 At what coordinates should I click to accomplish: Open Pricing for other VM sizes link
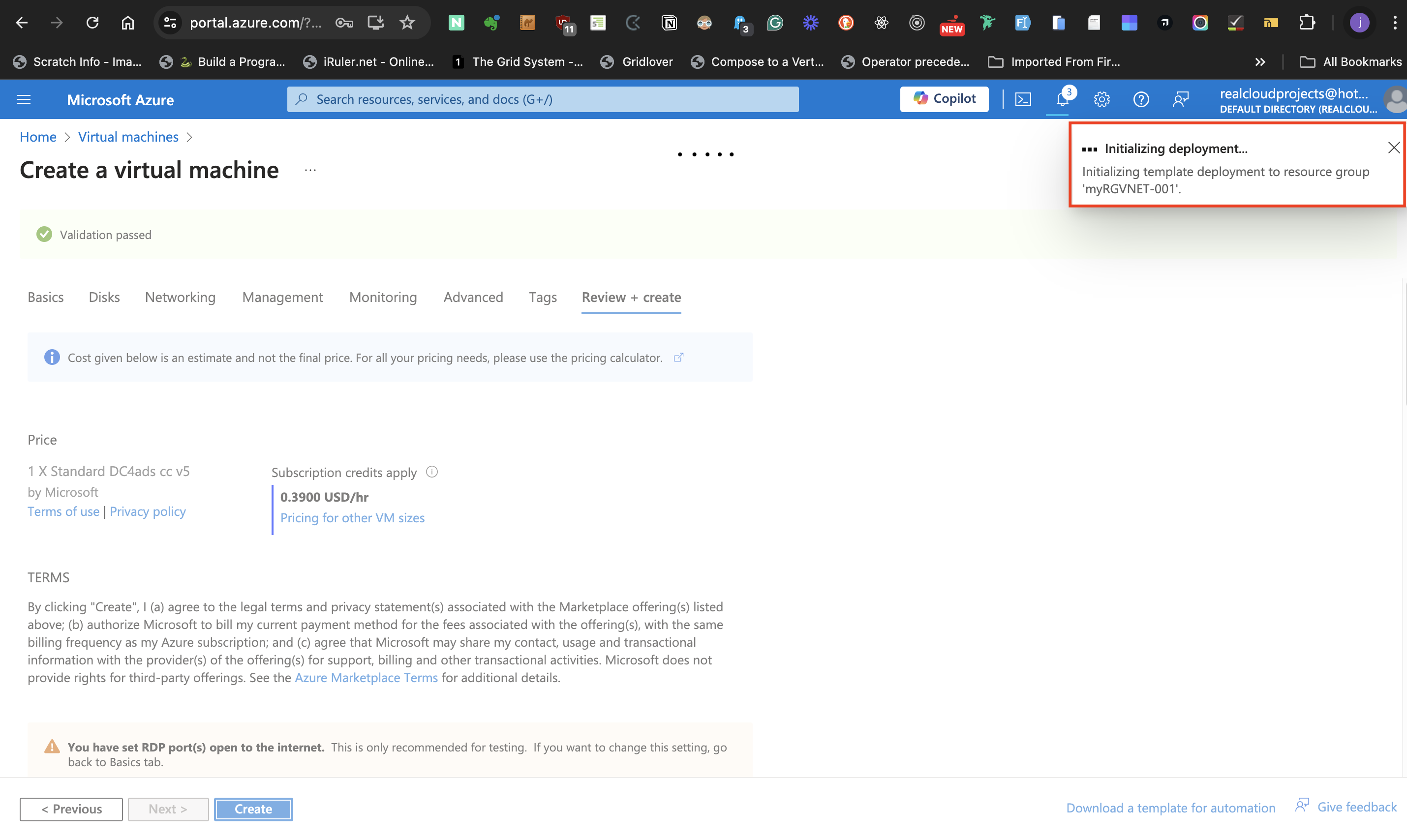coord(352,517)
